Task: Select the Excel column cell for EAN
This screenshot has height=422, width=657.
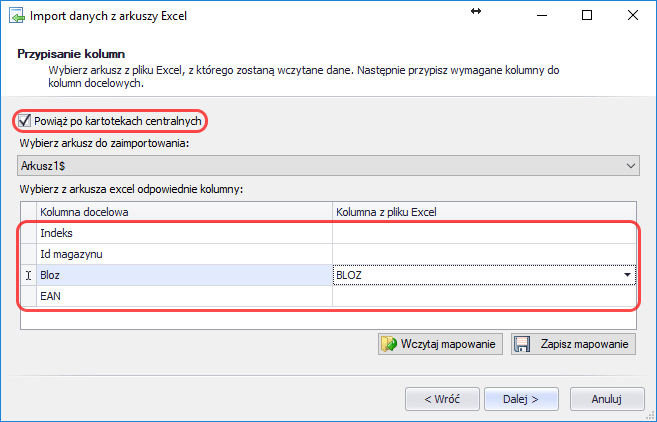Action: (x=483, y=297)
